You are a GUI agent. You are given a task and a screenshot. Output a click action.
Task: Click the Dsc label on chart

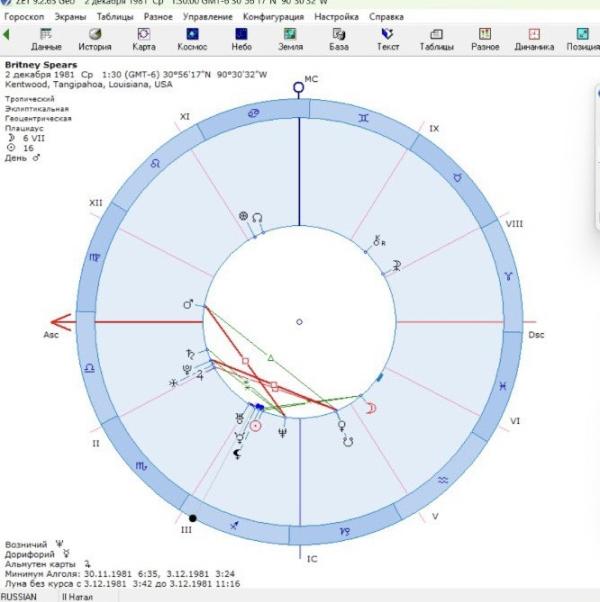[536, 335]
